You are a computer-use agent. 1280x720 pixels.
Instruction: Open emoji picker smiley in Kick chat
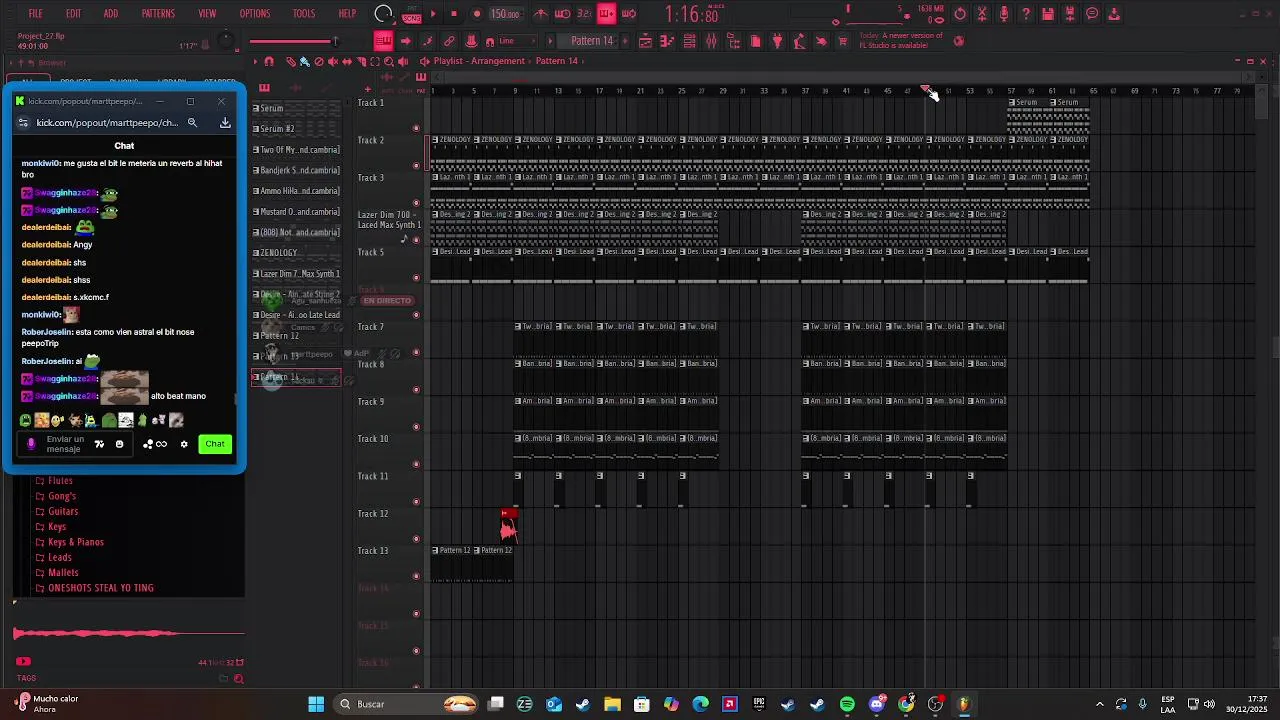tap(120, 444)
